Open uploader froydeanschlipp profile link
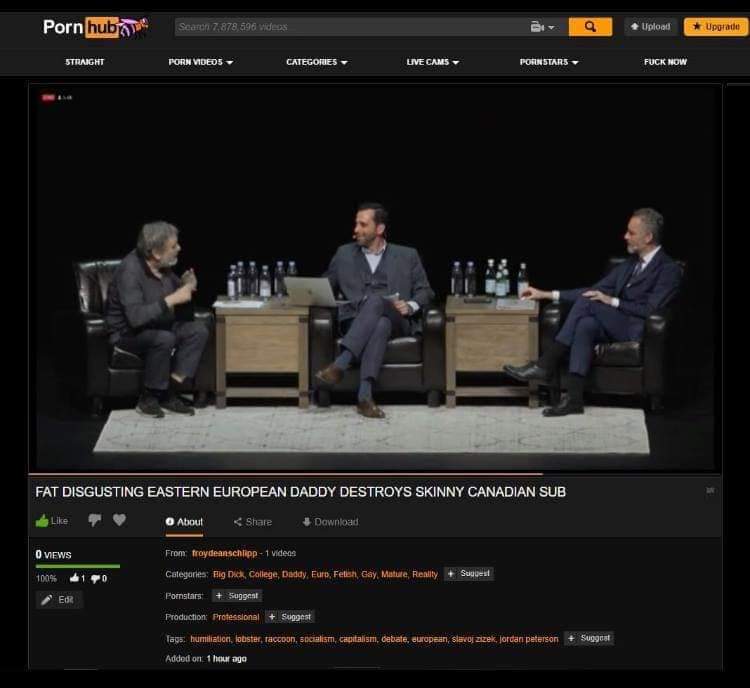Viewport: 750px width, 688px height. [x=224, y=553]
